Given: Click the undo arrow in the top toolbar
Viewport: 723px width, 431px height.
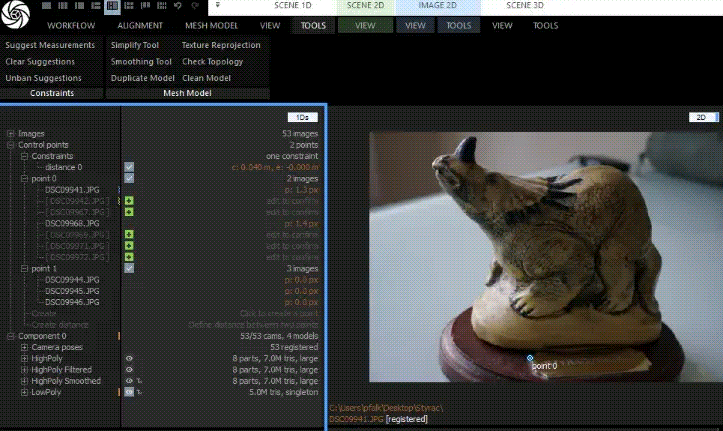Looking at the screenshot, I should [178, 6].
